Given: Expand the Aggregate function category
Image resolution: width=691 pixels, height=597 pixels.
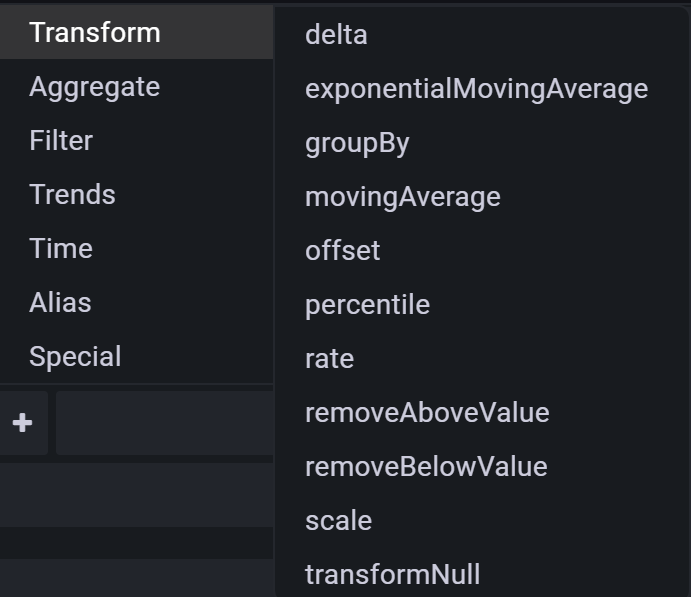Looking at the screenshot, I should pyautogui.click(x=94, y=87).
